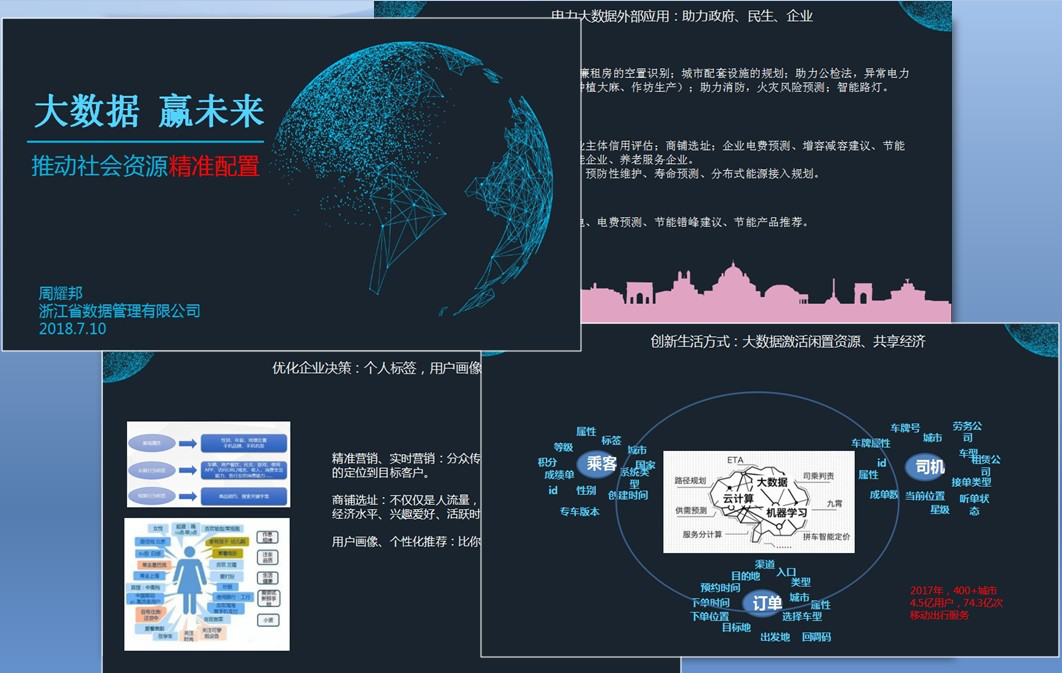
Task: Select the line starting 廉租房的空置识别
Action: click(744, 73)
